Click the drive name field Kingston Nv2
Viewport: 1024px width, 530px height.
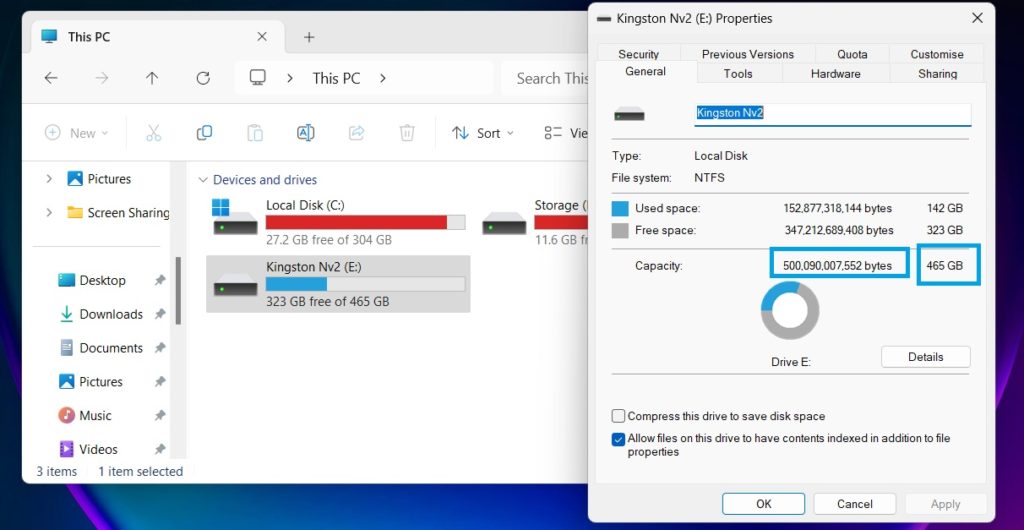click(x=832, y=114)
